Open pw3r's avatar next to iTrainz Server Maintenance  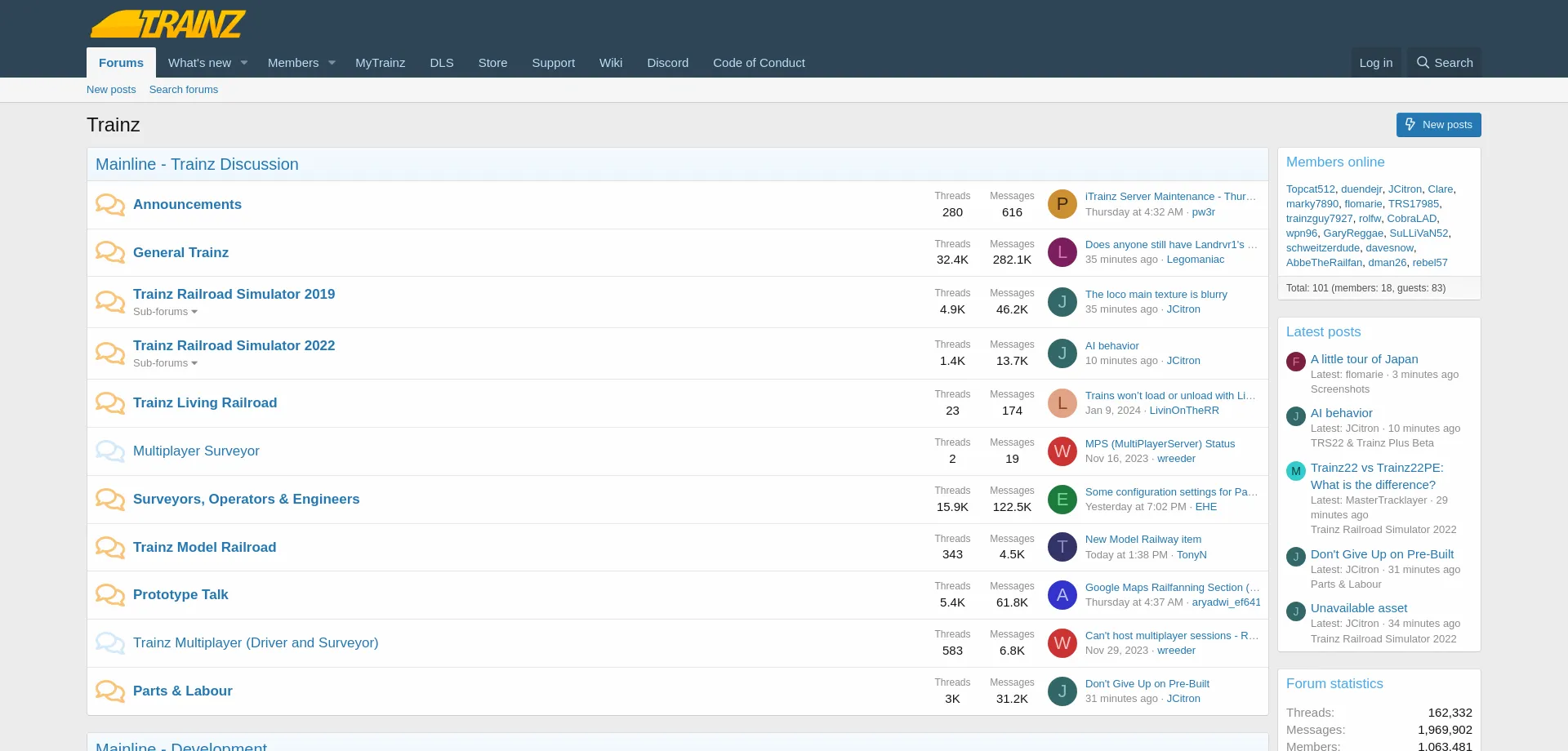pos(1062,204)
